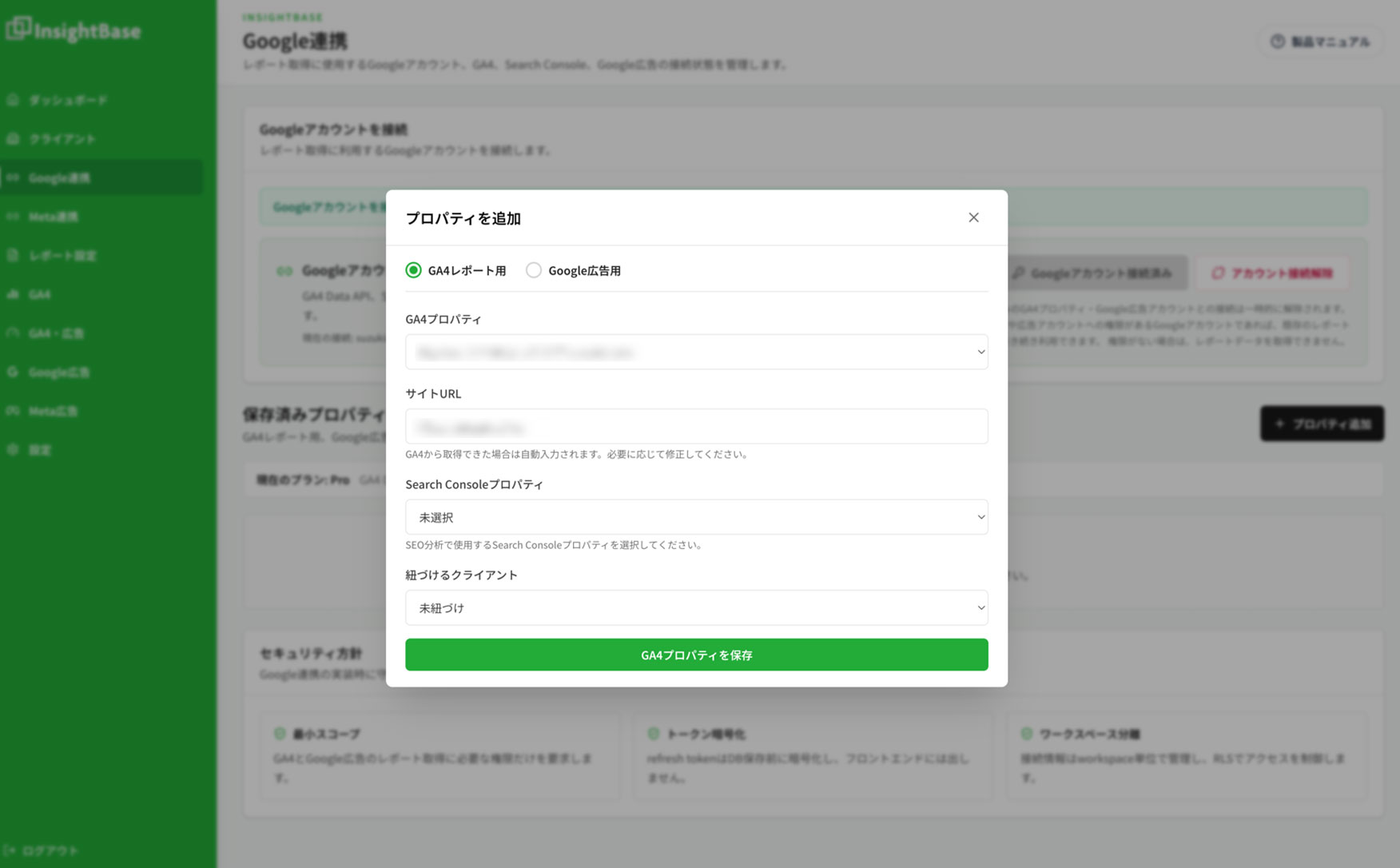Open the 紐づけるクライアント dropdown
Image resolution: width=1400 pixels, height=868 pixels.
(x=696, y=607)
